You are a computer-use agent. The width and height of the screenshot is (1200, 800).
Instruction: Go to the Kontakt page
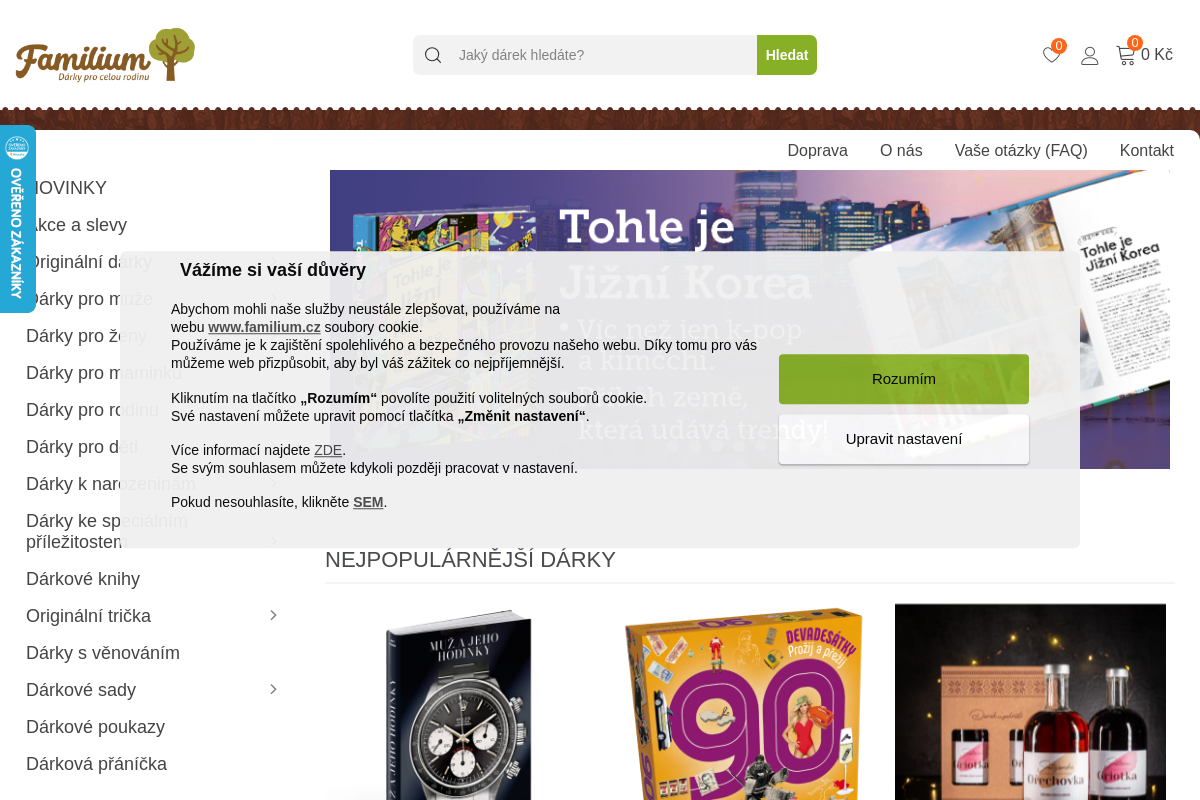pos(1147,151)
